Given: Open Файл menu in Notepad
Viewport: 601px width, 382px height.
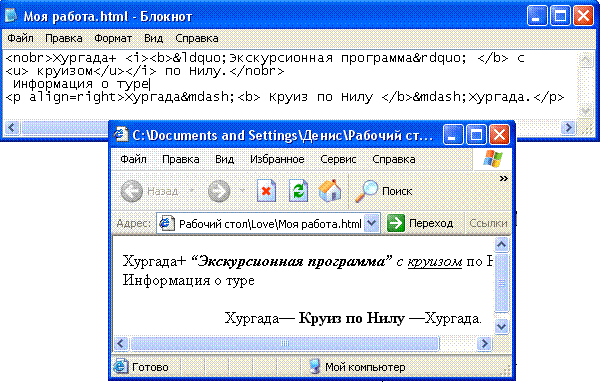Looking at the screenshot, I should (x=21, y=38).
